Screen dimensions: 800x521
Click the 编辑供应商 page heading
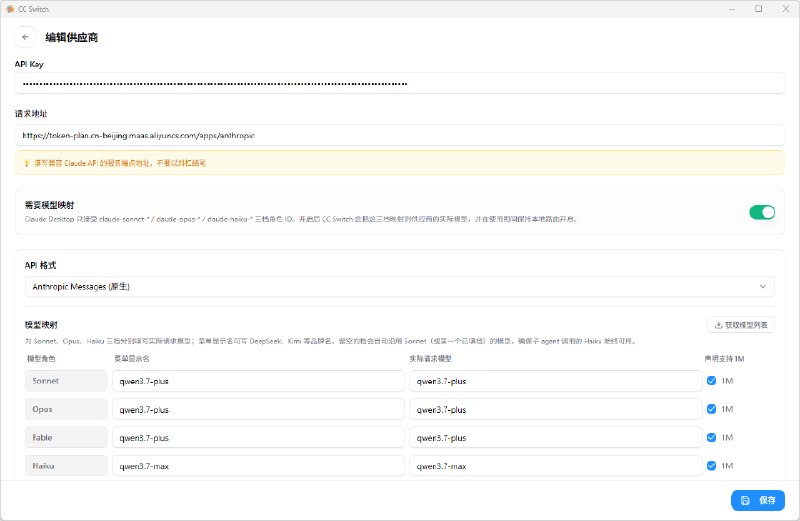point(71,37)
